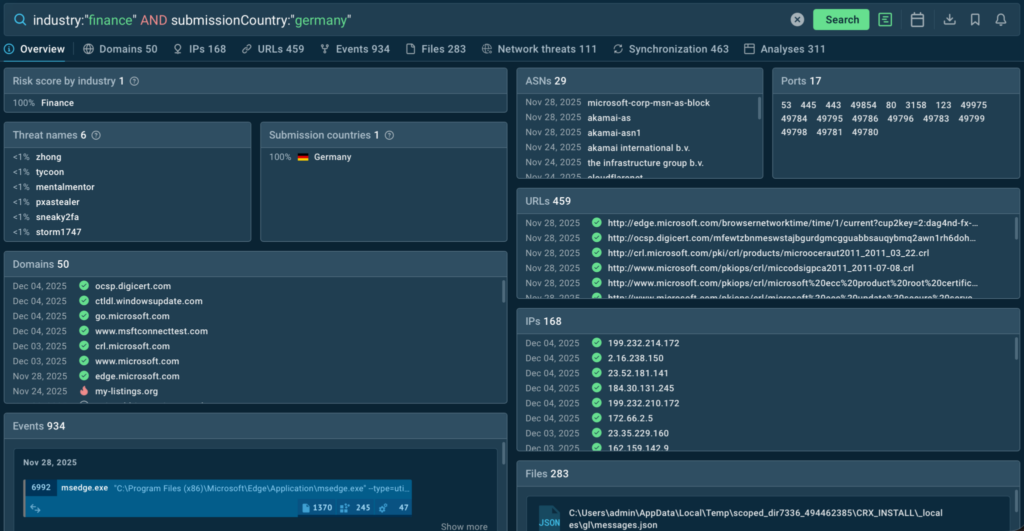Click the green query builder icon
Screen dimensions: 1024x531
coord(884,20)
